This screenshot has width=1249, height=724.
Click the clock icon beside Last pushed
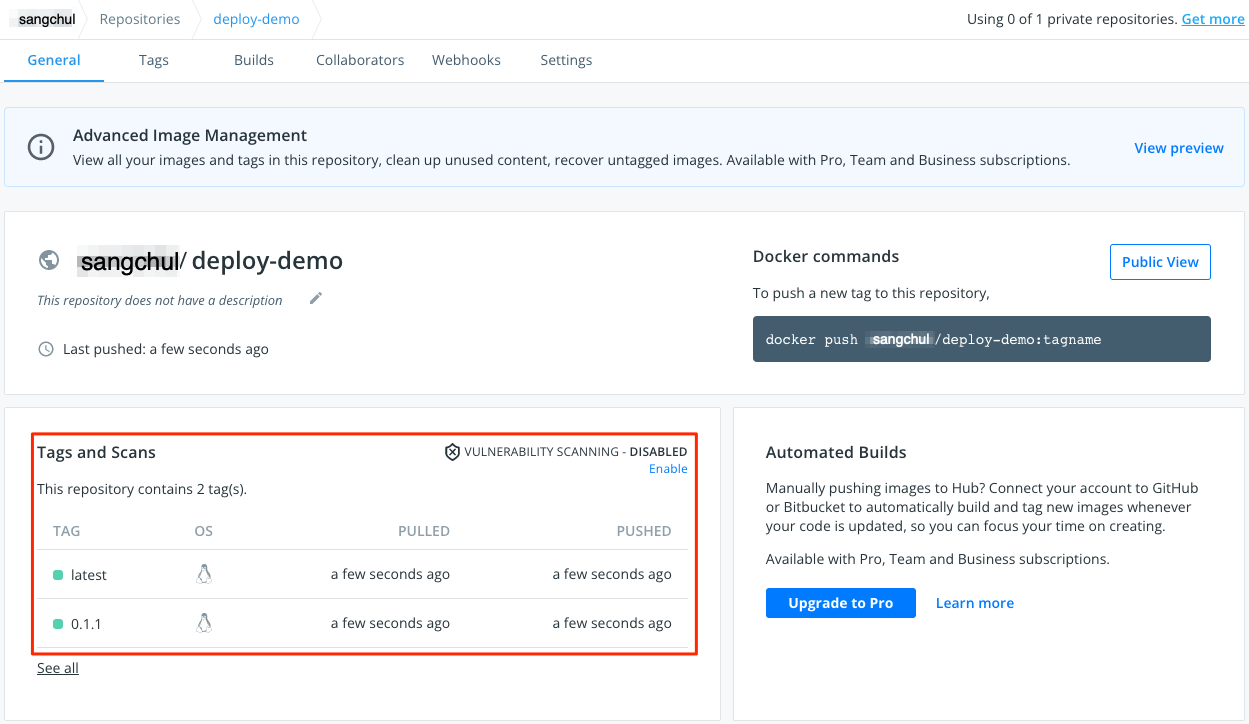coord(46,349)
